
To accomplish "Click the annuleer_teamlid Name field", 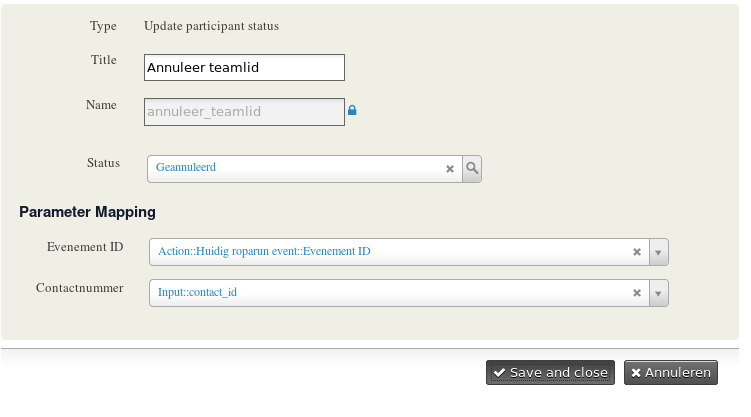I will [244, 112].
